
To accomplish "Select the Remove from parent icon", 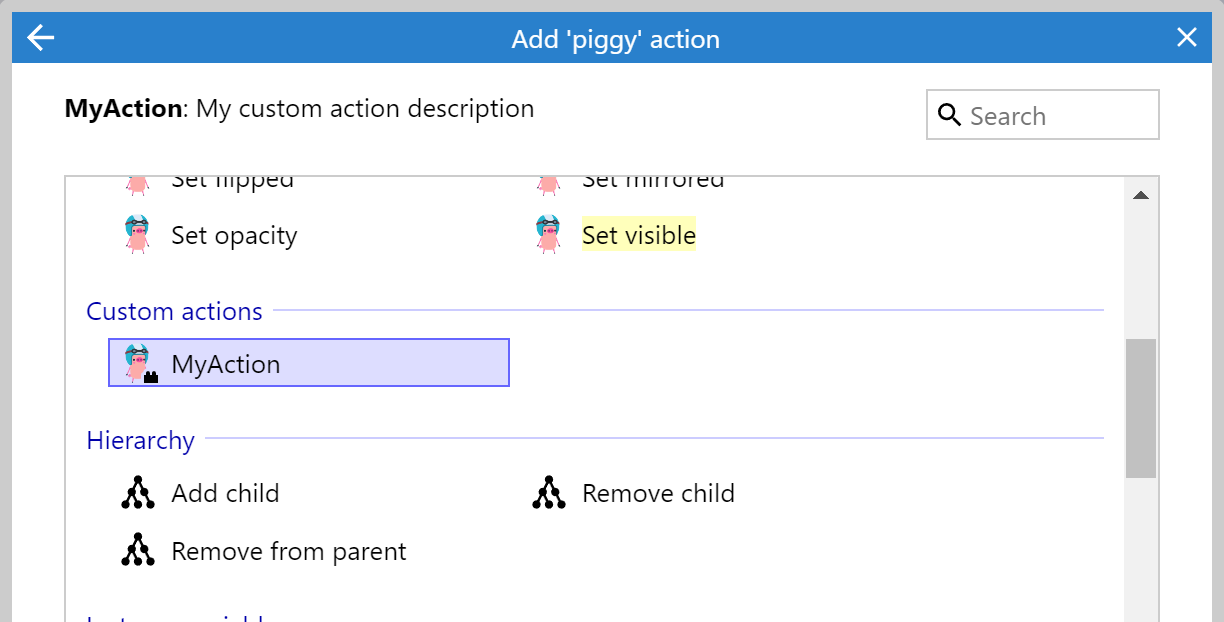I will (x=137, y=550).
